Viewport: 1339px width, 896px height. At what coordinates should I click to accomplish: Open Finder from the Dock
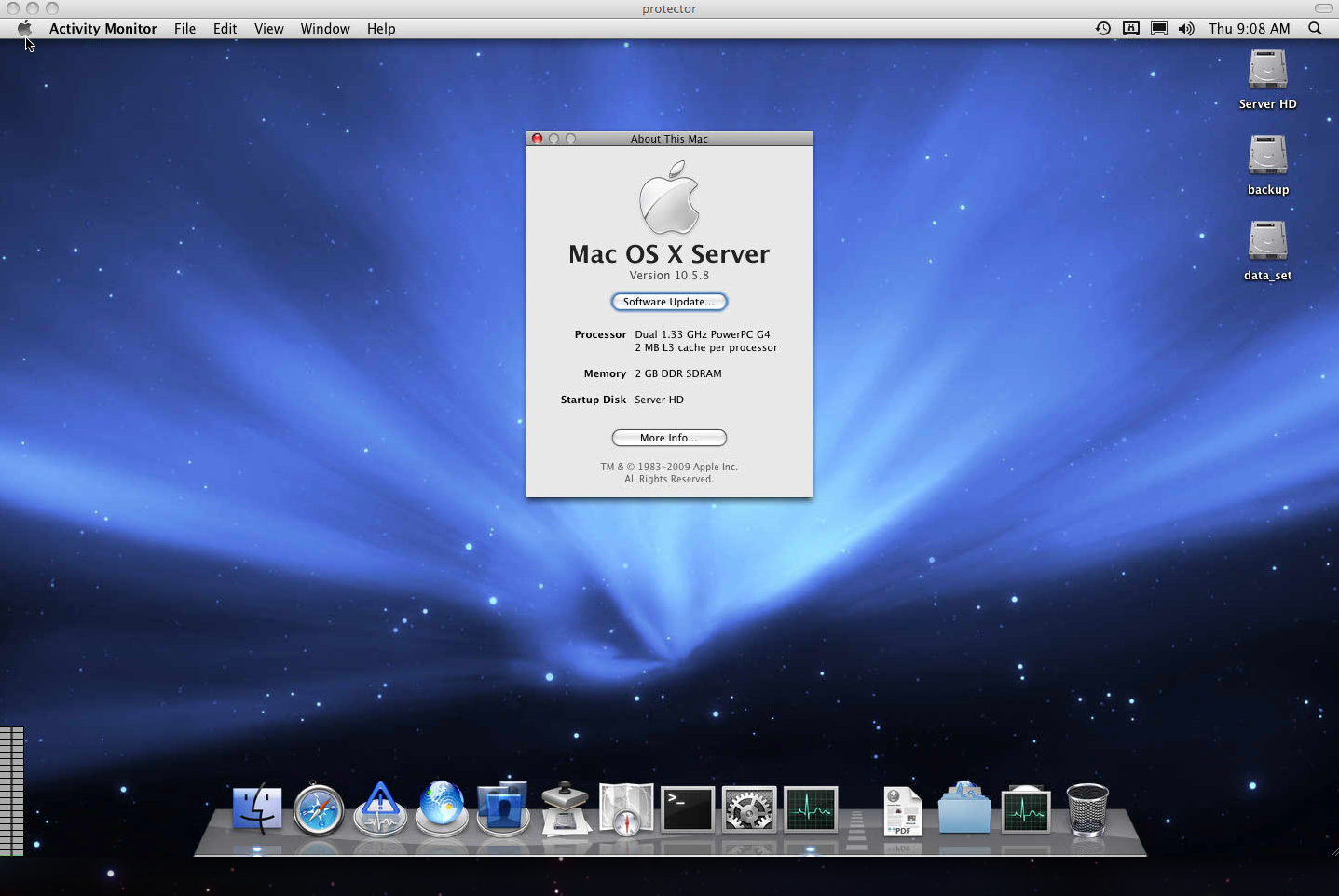click(x=257, y=808)
